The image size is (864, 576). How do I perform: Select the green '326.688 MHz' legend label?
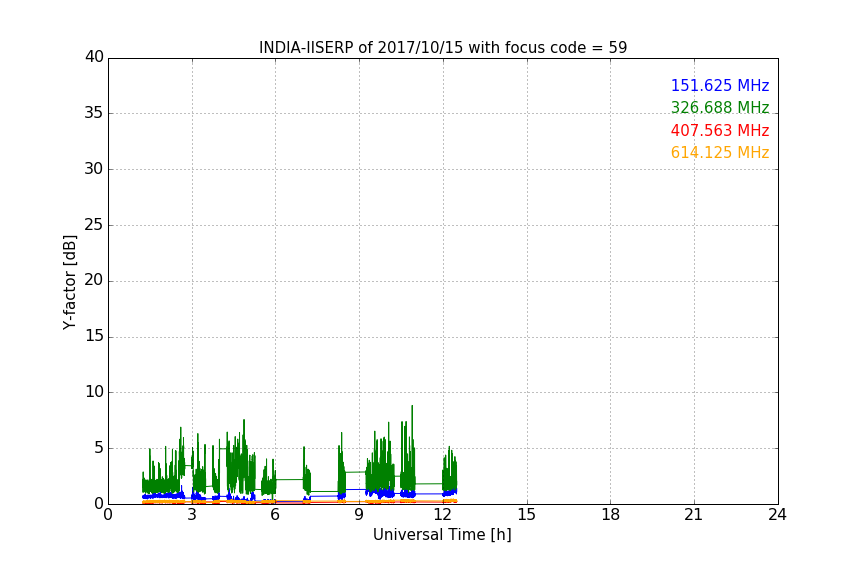(x=720, y=108)
